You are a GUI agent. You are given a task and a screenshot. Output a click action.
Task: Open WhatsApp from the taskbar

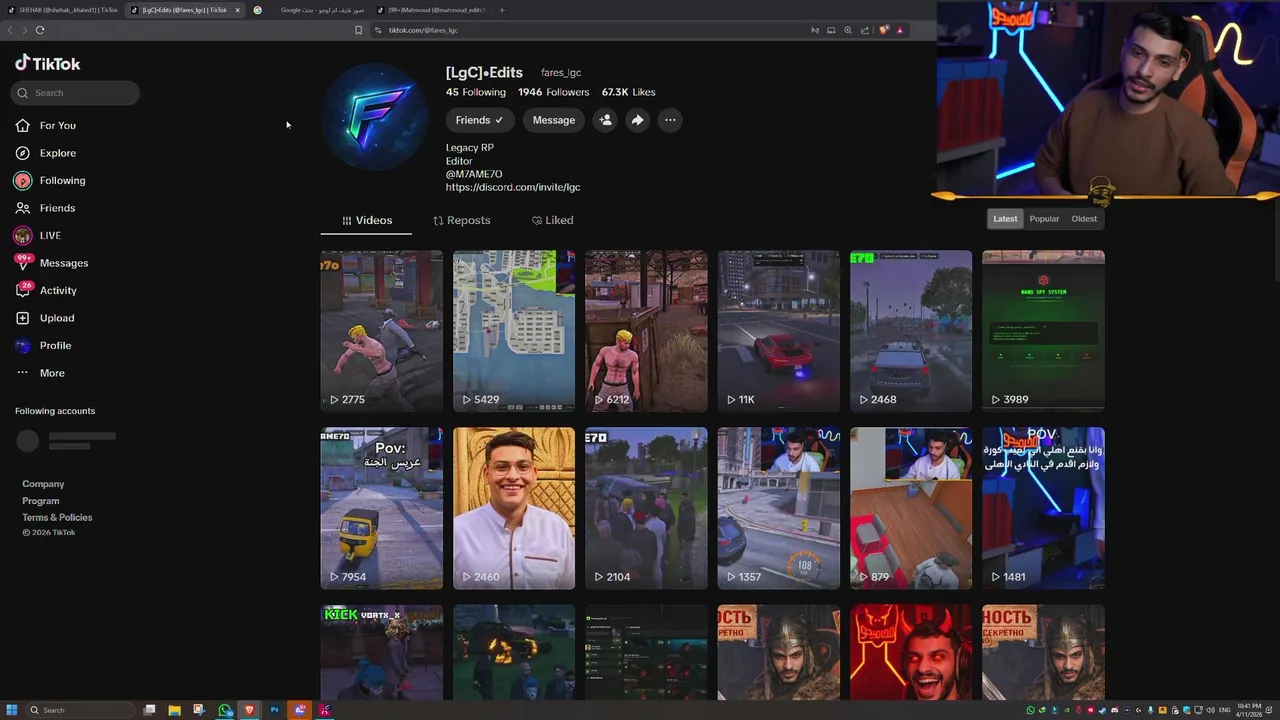224,710
